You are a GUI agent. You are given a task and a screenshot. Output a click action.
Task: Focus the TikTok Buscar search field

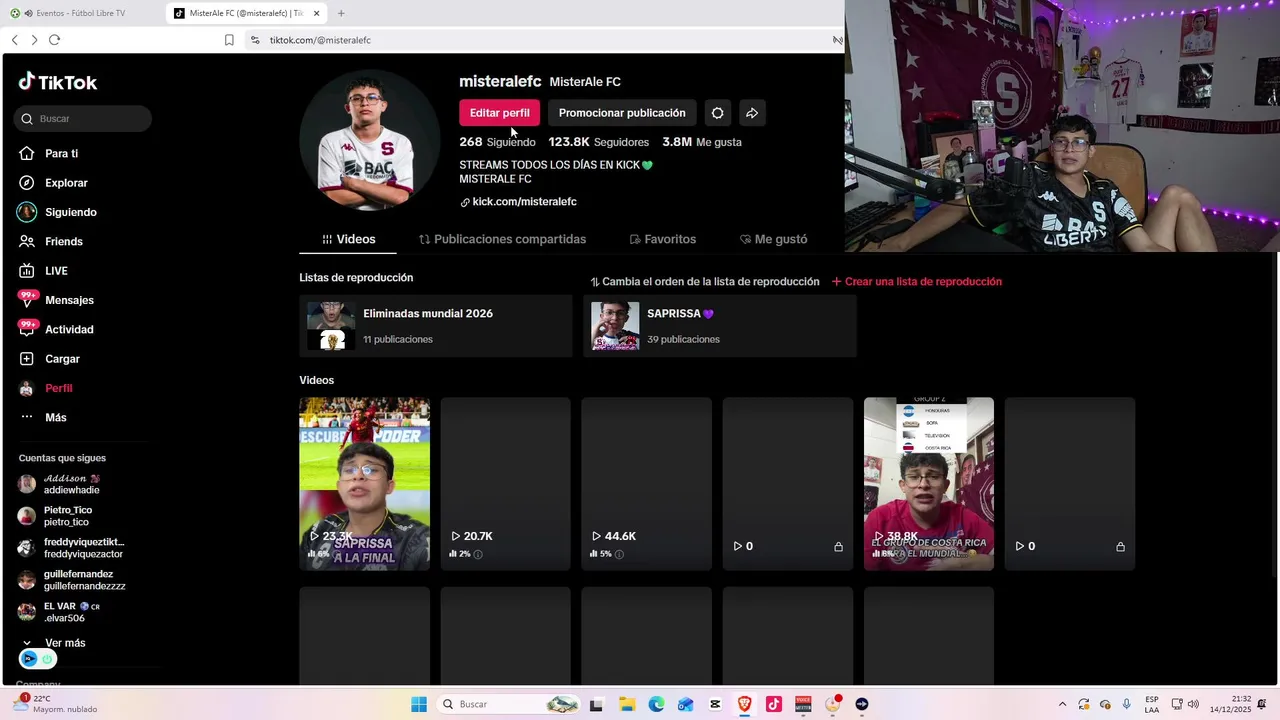(83, 119)
